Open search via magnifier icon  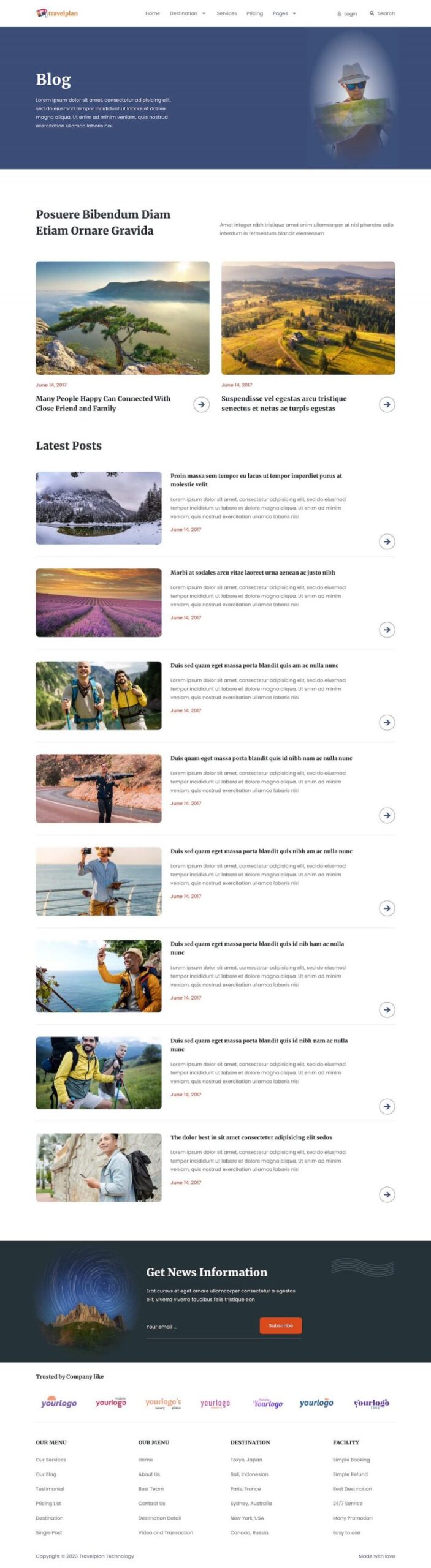[372, 13]
